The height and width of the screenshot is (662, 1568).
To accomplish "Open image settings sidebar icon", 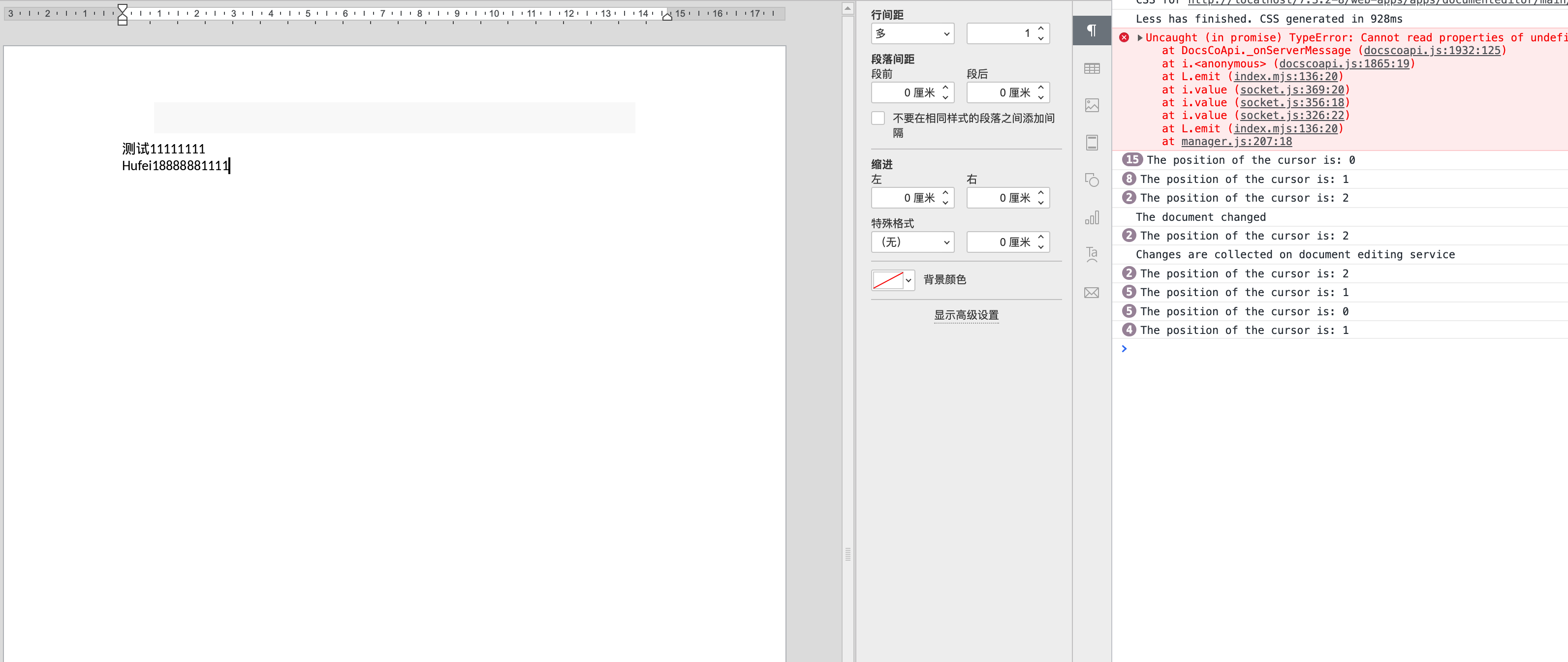I will 1092,105.
